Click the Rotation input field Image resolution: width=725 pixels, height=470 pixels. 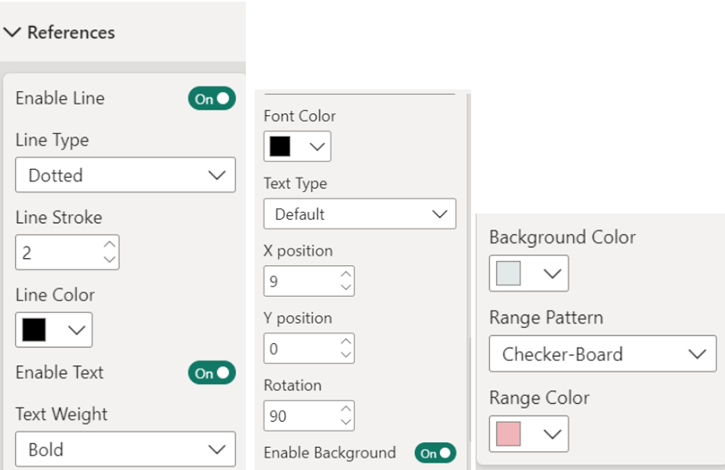299,415
